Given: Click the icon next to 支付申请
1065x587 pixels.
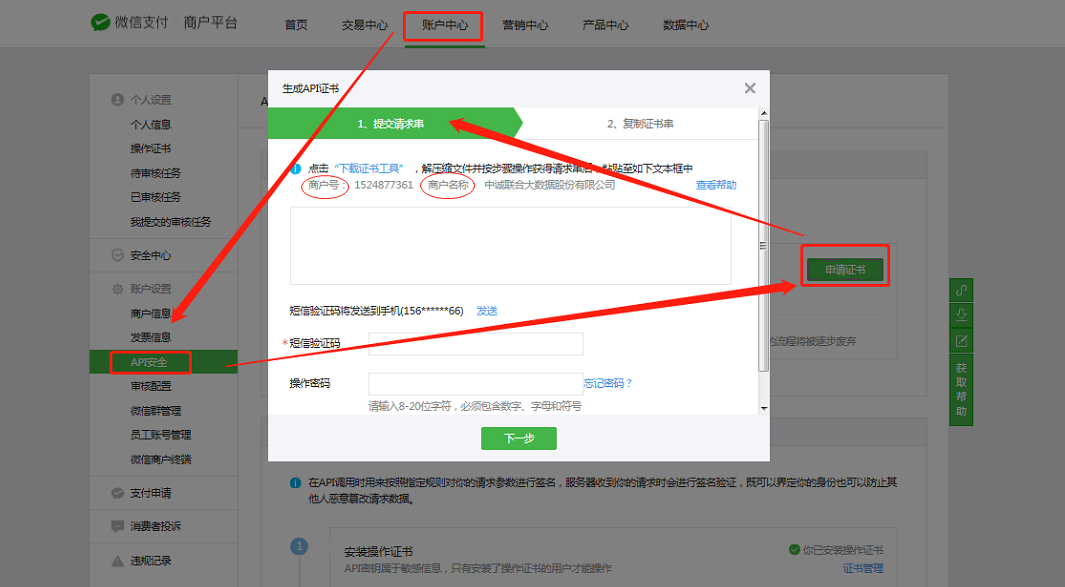Looking at the screenshot, I should click(x=117, y=492).
